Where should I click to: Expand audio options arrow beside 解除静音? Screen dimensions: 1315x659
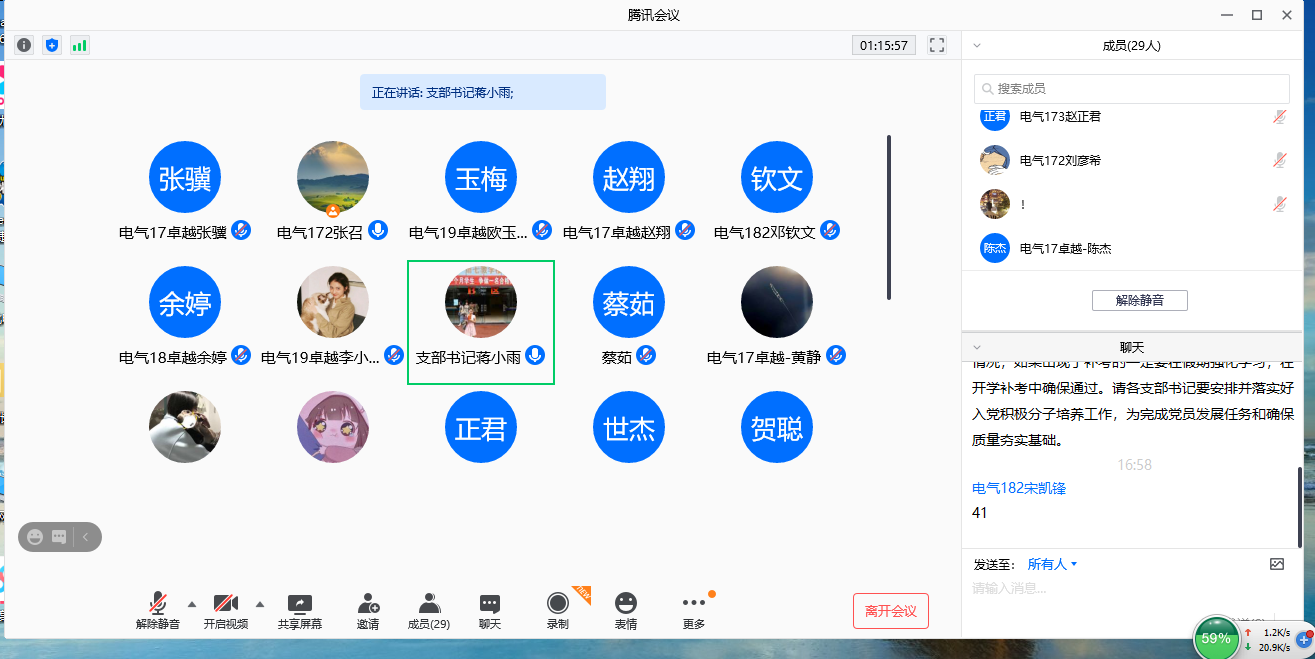click(x=191, y=603)
